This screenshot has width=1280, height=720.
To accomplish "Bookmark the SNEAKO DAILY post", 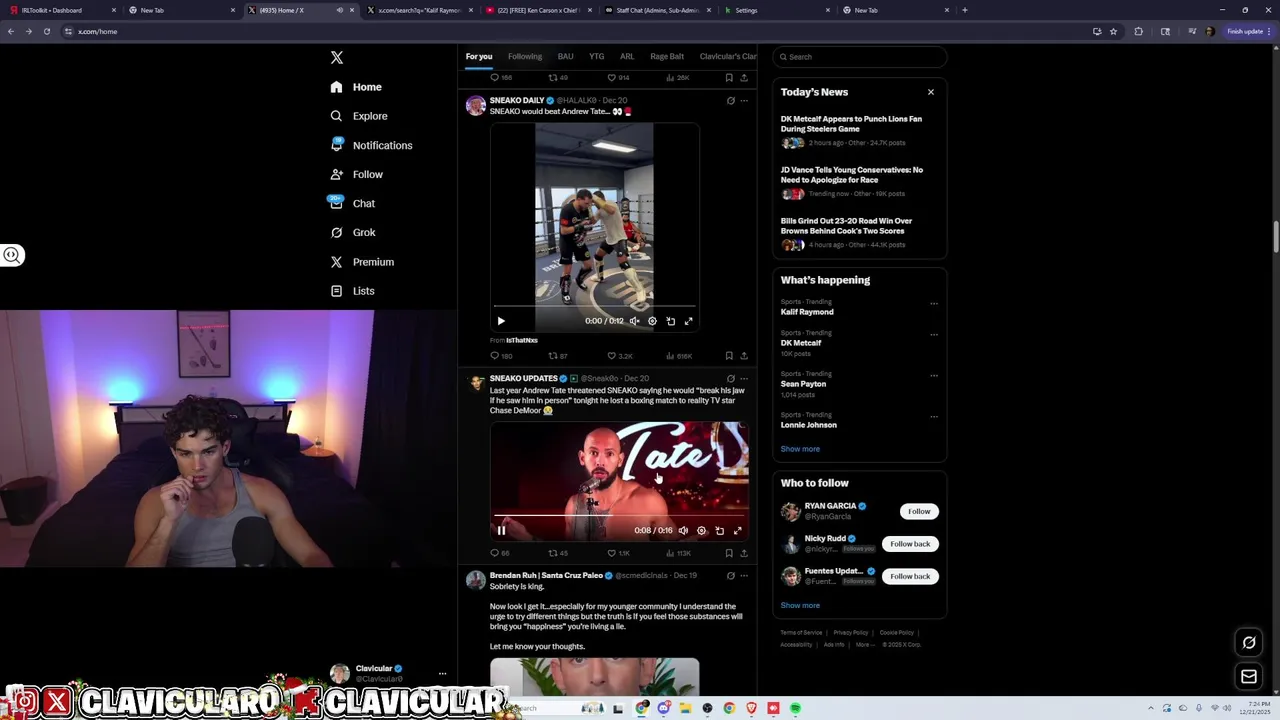I will (729, 356).
